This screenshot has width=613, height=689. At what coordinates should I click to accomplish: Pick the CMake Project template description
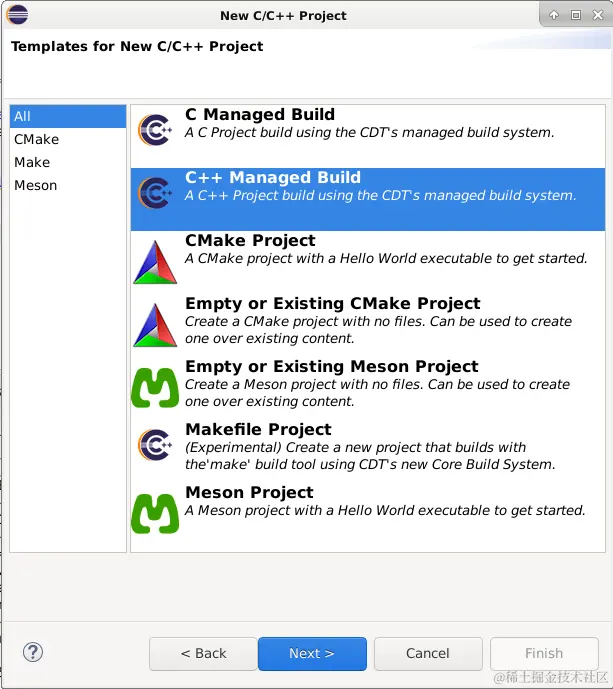pos(386,258)
